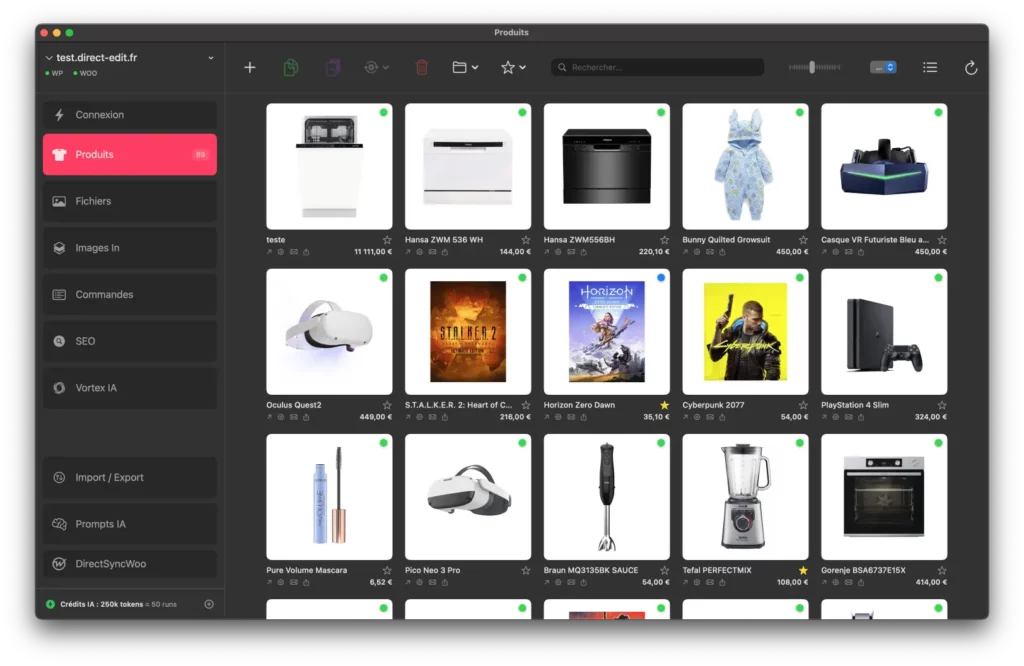The height and width of the screenshot is (666, 1024).
Task: Adjust the thumbnail size slider
Action: coord(814,67)
